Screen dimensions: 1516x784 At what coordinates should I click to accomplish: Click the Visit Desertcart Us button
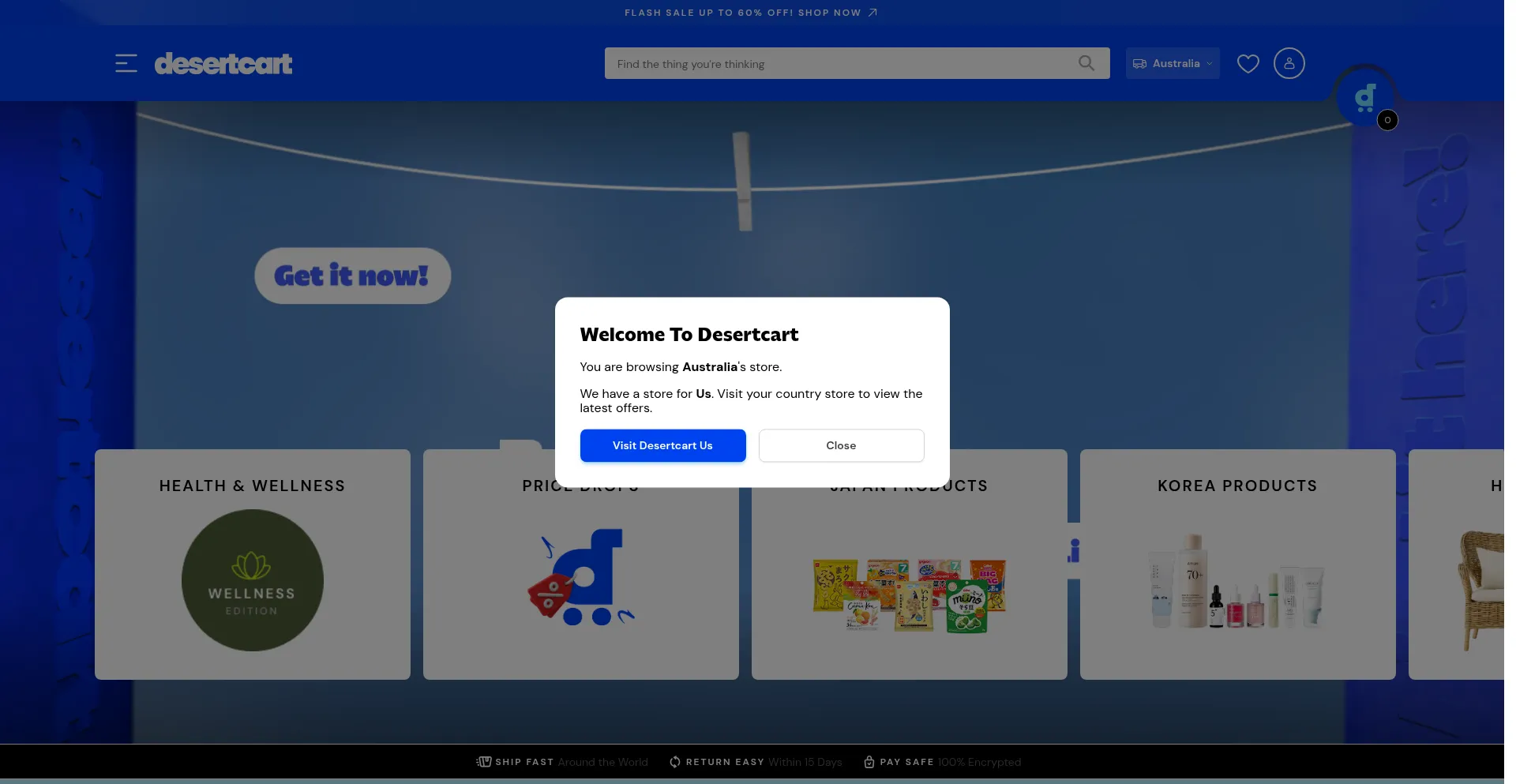(662, 445)
